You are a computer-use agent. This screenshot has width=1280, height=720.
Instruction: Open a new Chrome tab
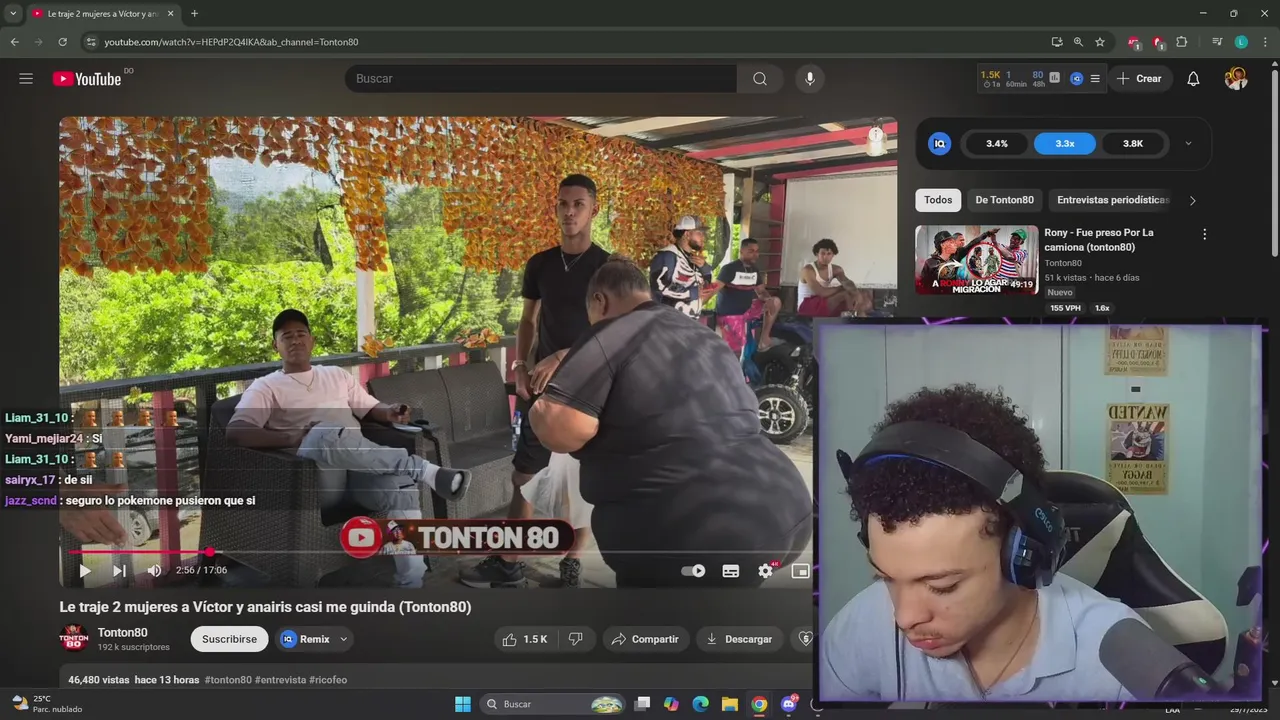coord(194,14)
